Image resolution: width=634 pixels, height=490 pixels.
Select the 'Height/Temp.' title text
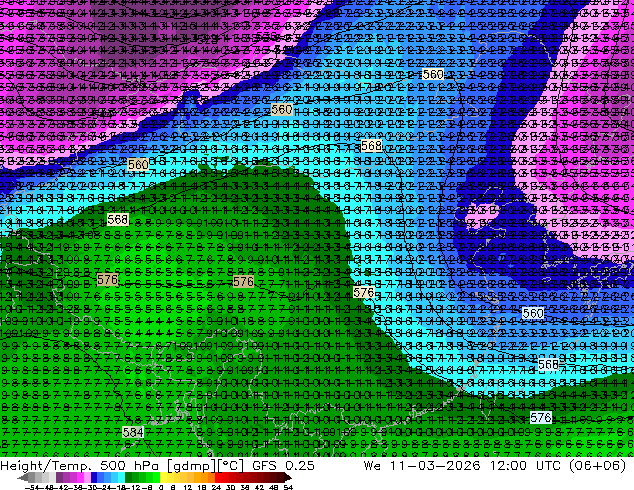click(44, 465)
